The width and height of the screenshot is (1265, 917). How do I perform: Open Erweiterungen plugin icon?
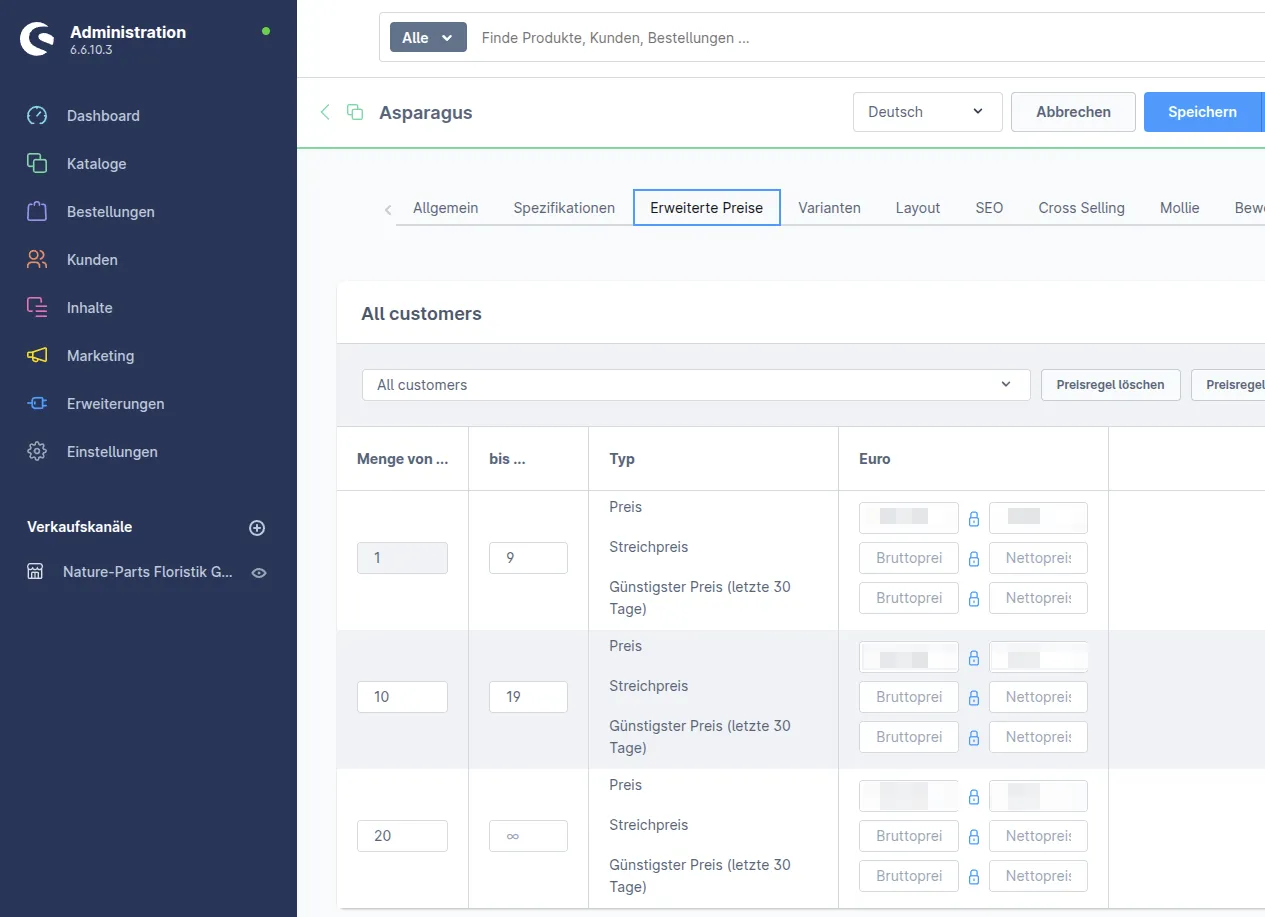(37, 404)
